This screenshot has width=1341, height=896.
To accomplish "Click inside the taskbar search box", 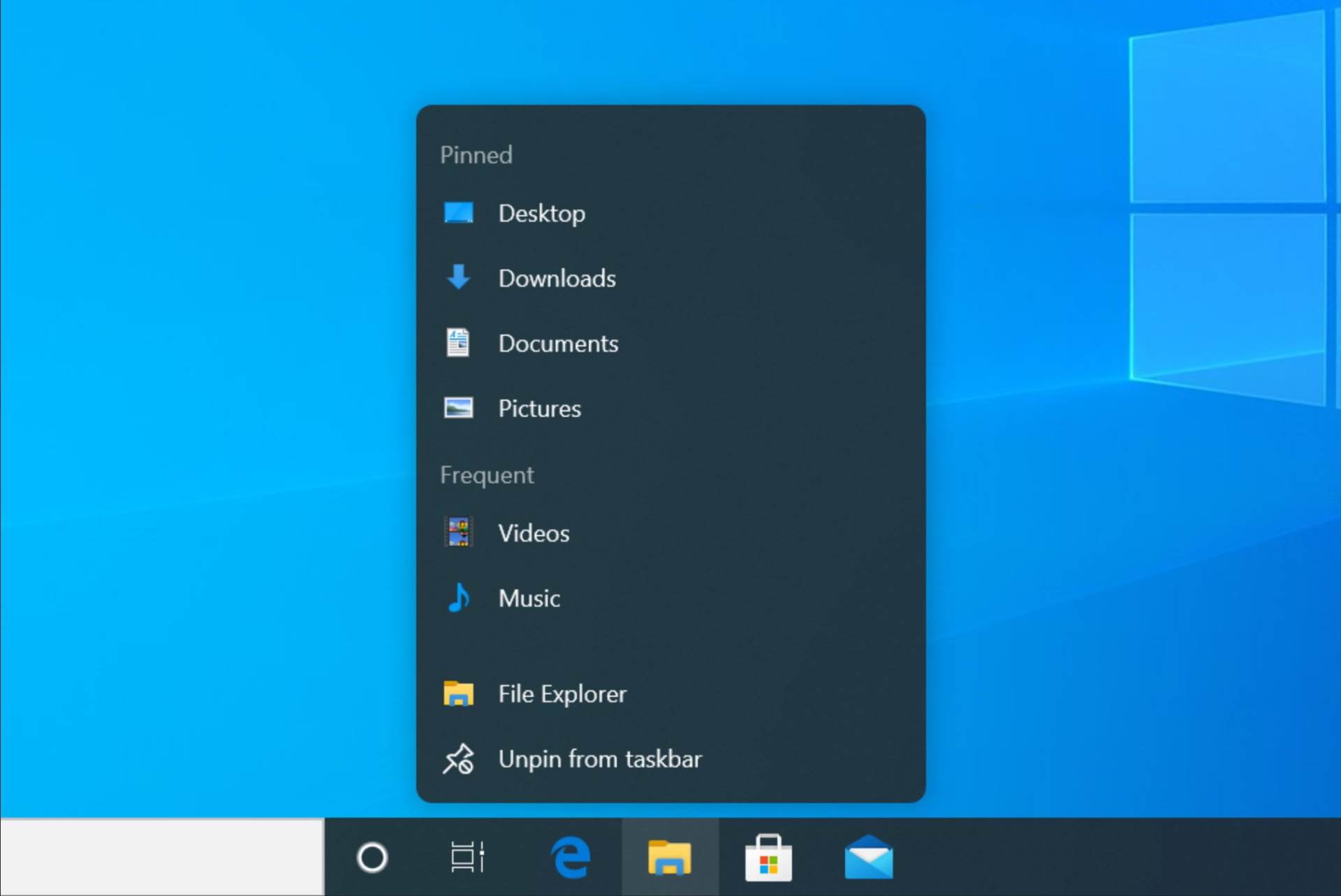I will click(x=161, y=858).
